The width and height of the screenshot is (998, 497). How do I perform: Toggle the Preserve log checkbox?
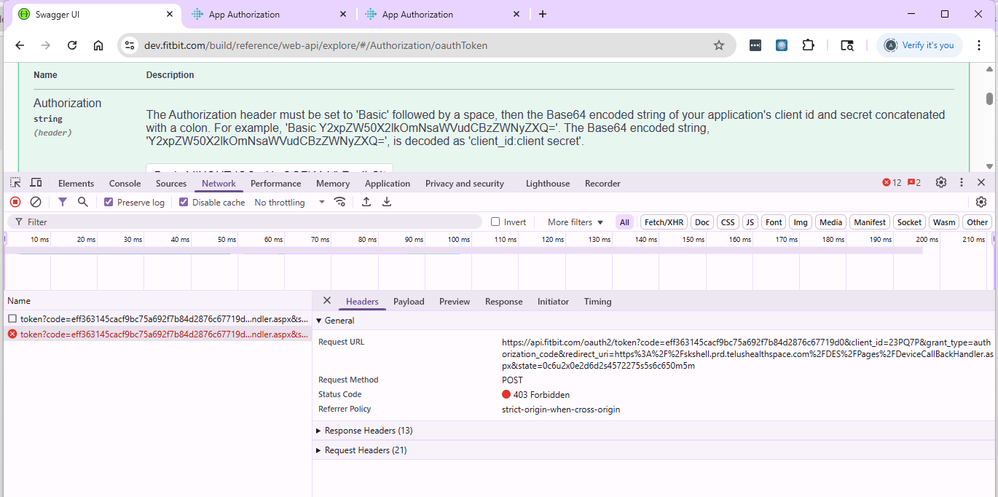point(108,202)
